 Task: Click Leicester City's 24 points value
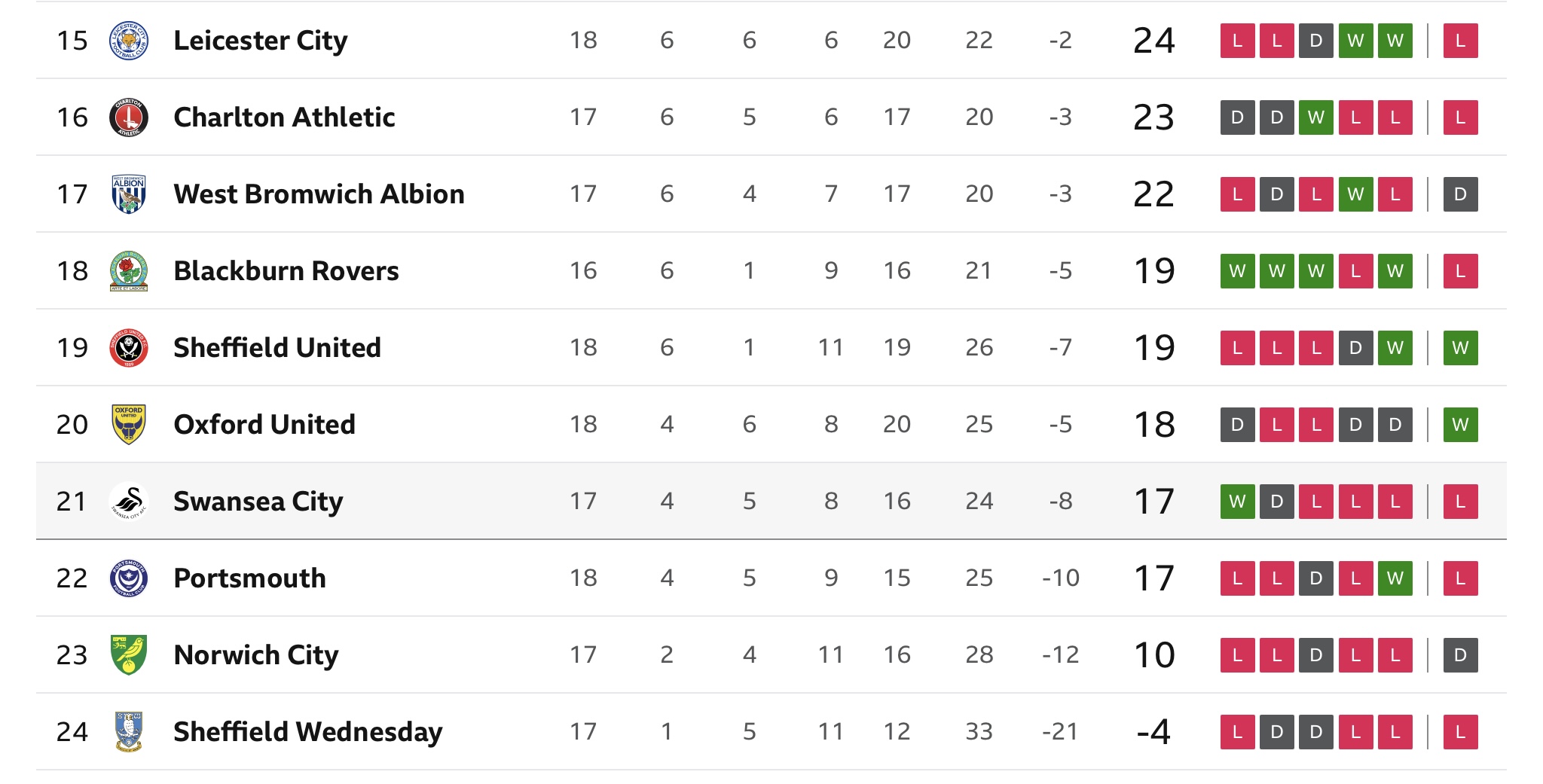tap(1153, 41)
